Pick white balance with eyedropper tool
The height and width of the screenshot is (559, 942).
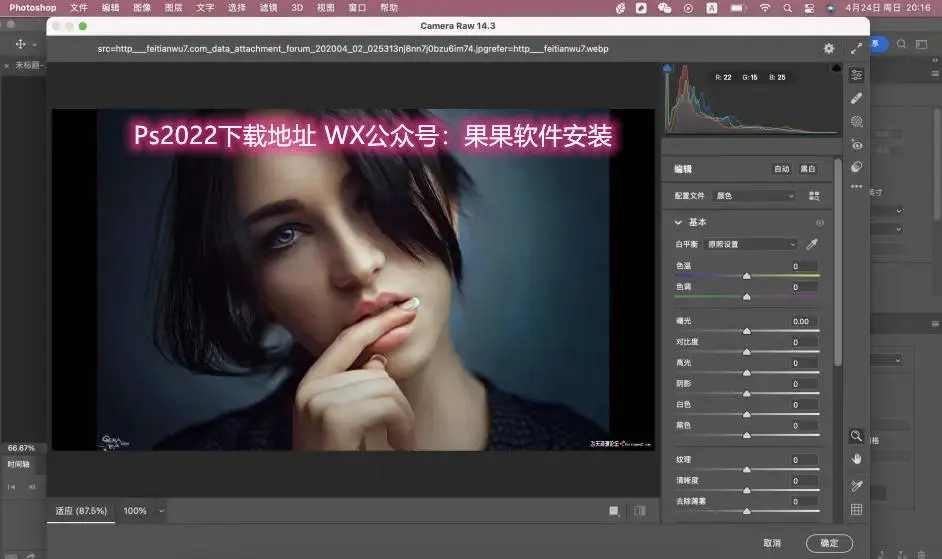pos(812,244)
